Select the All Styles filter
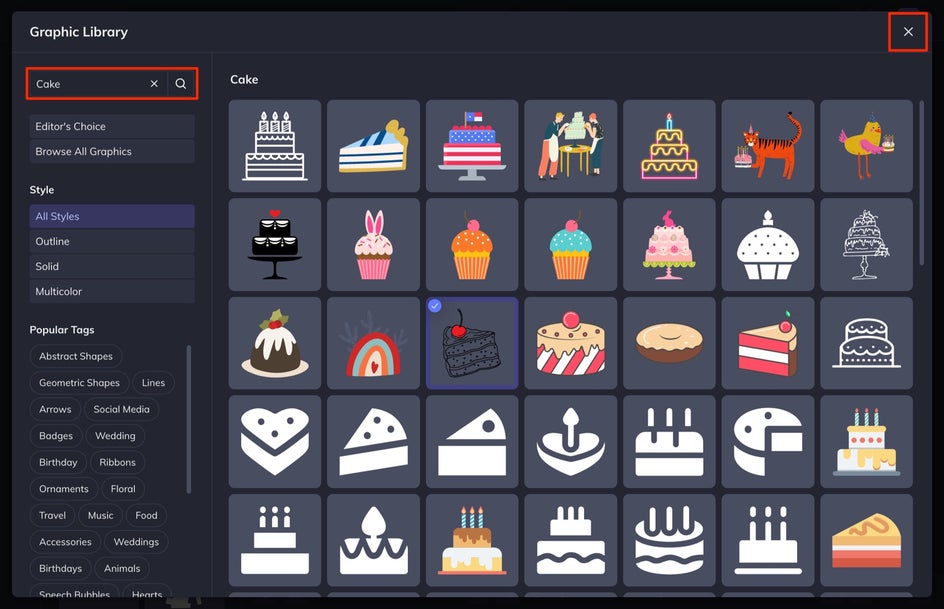 click(112, 216)
